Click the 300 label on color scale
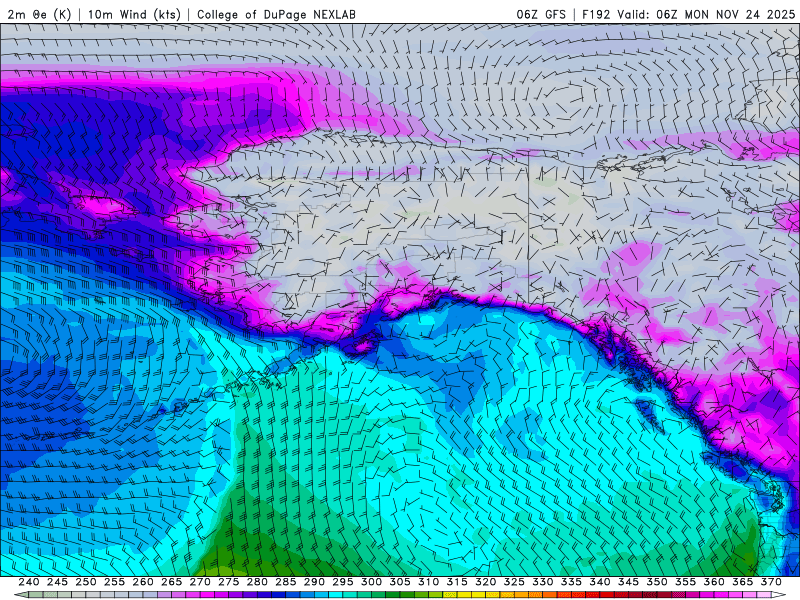Screen dimensions: 800x600 point(371,582)
